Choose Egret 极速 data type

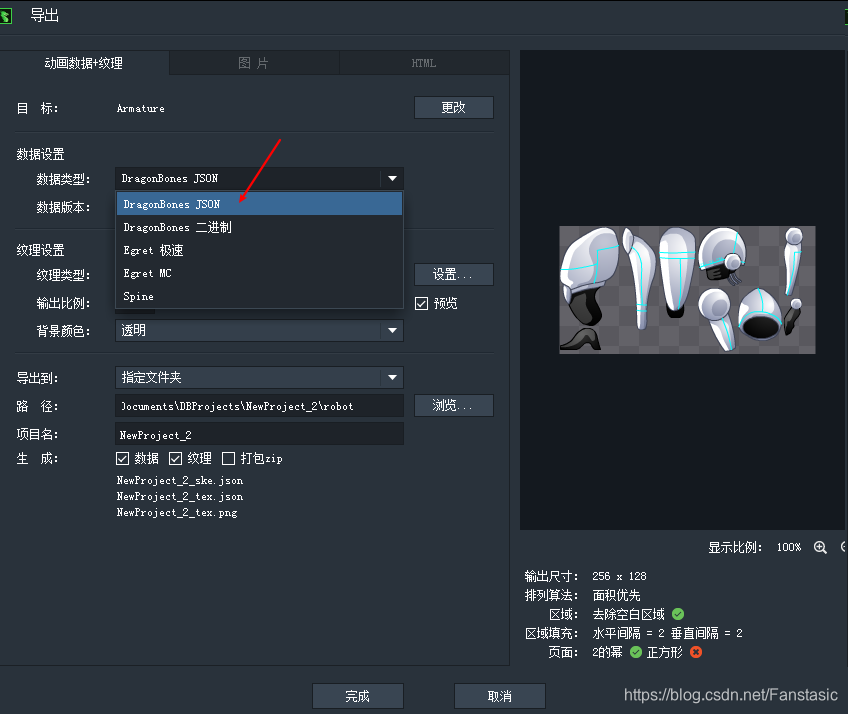259,250
